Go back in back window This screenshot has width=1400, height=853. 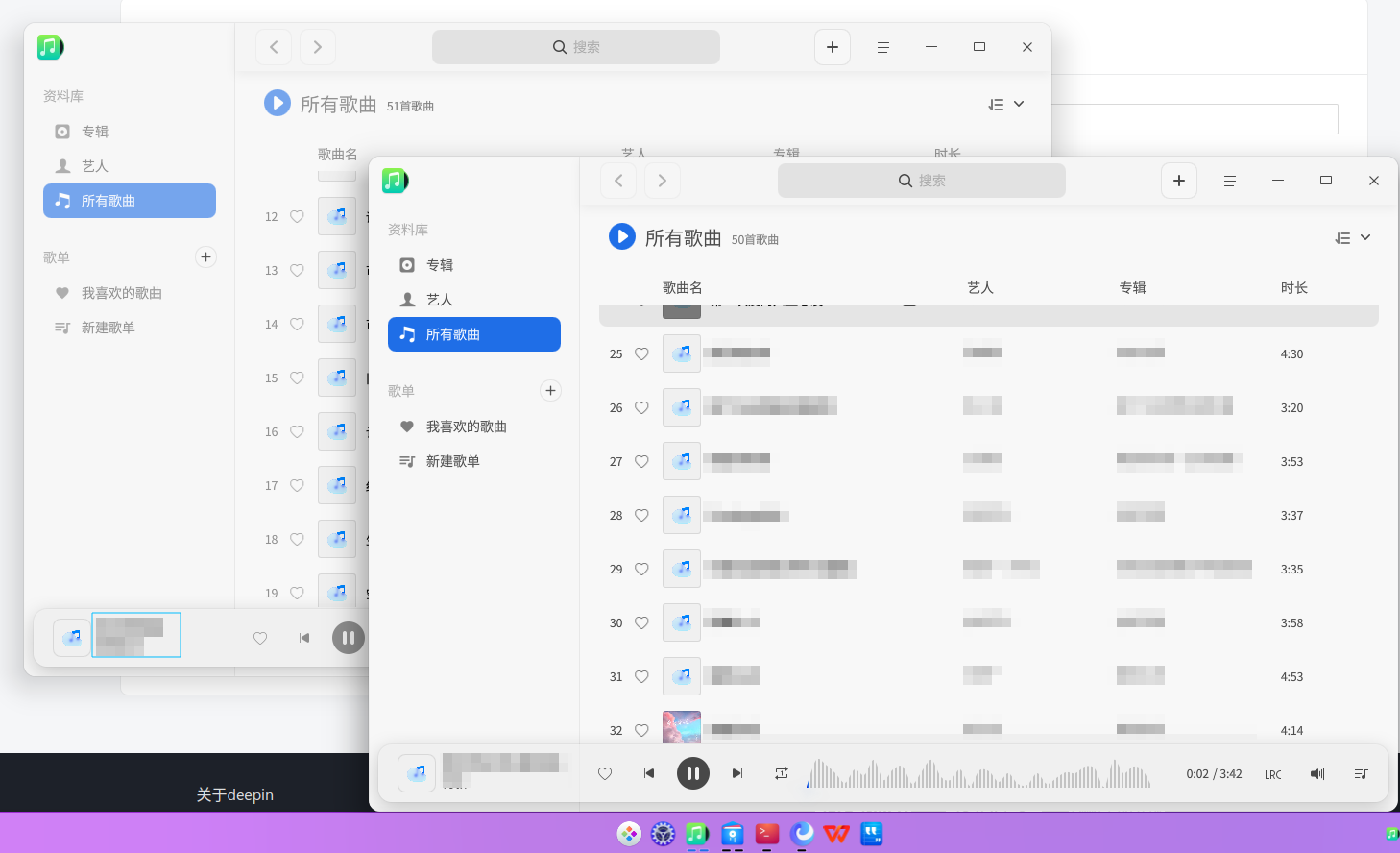(x=274, y=47)
